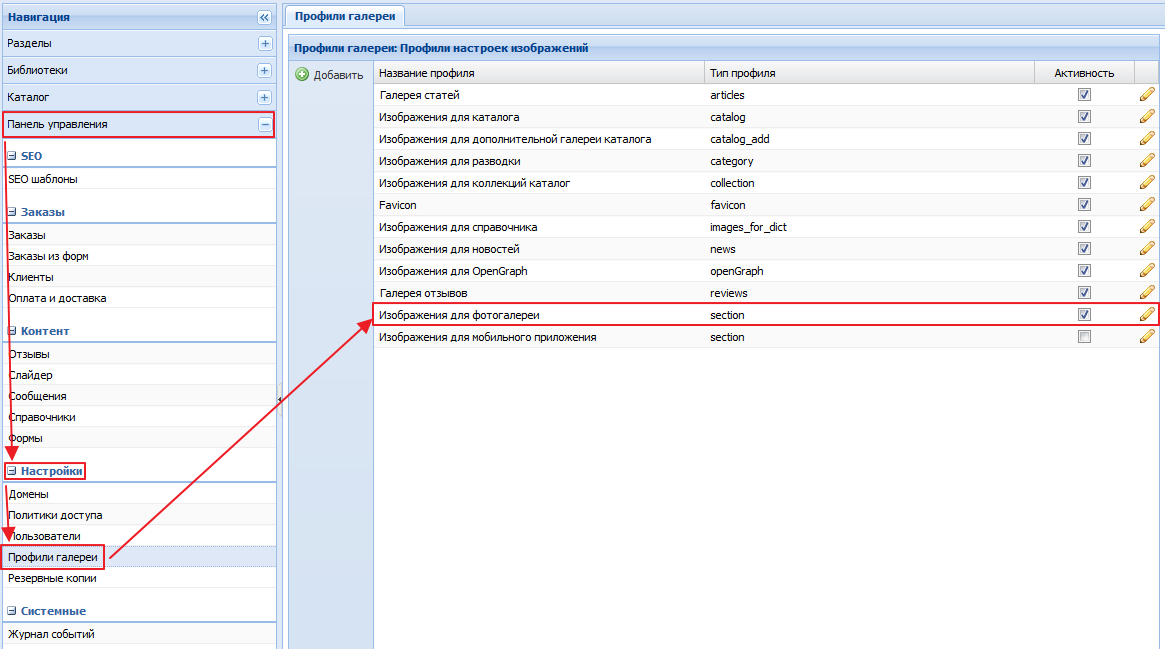Expand the Разделы navigation section
Viewport: 1165px width, 649px height.
pyautogui.click(x=264, y=44)
